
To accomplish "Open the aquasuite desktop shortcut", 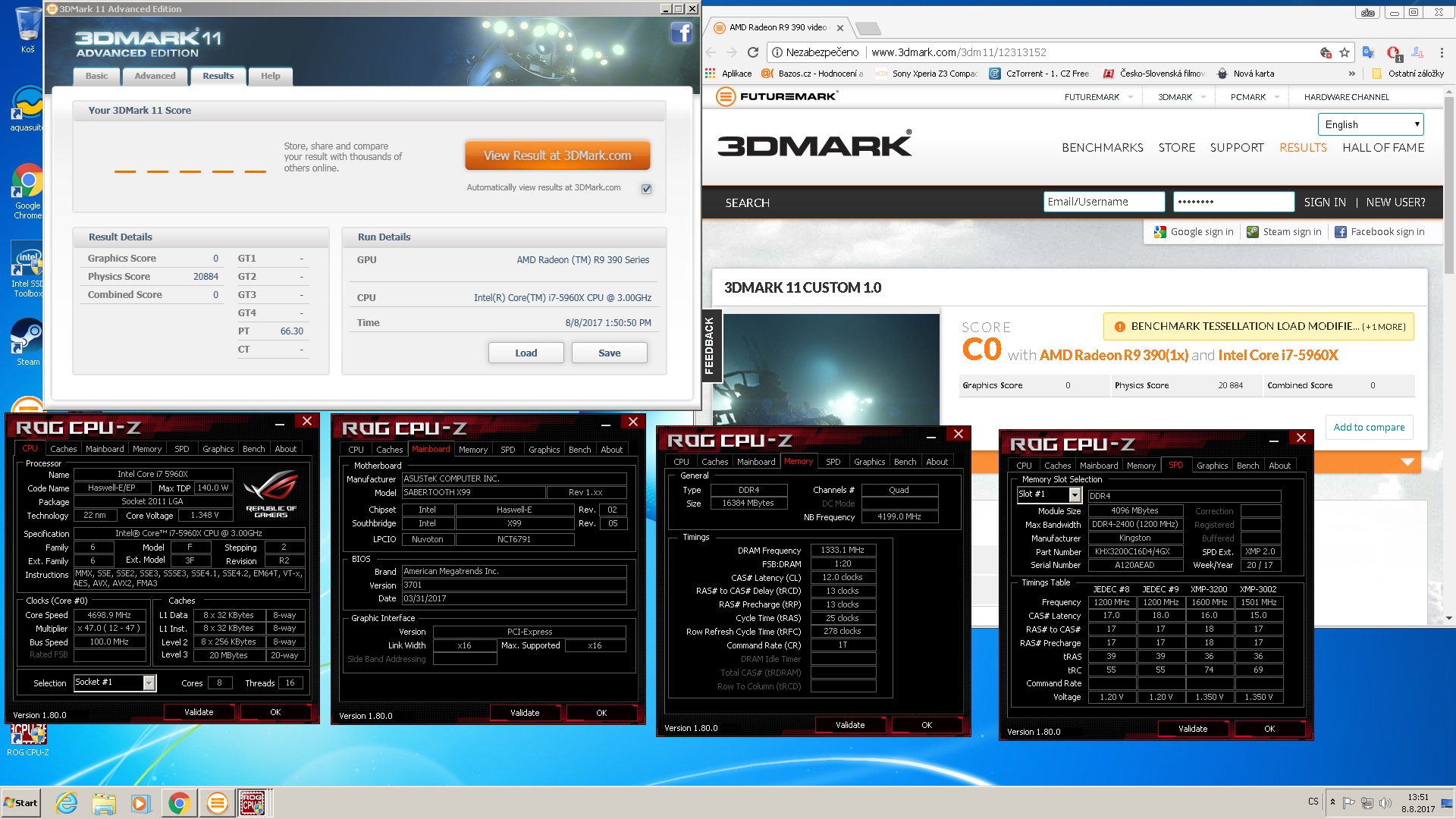I will (x=27, y=110).
